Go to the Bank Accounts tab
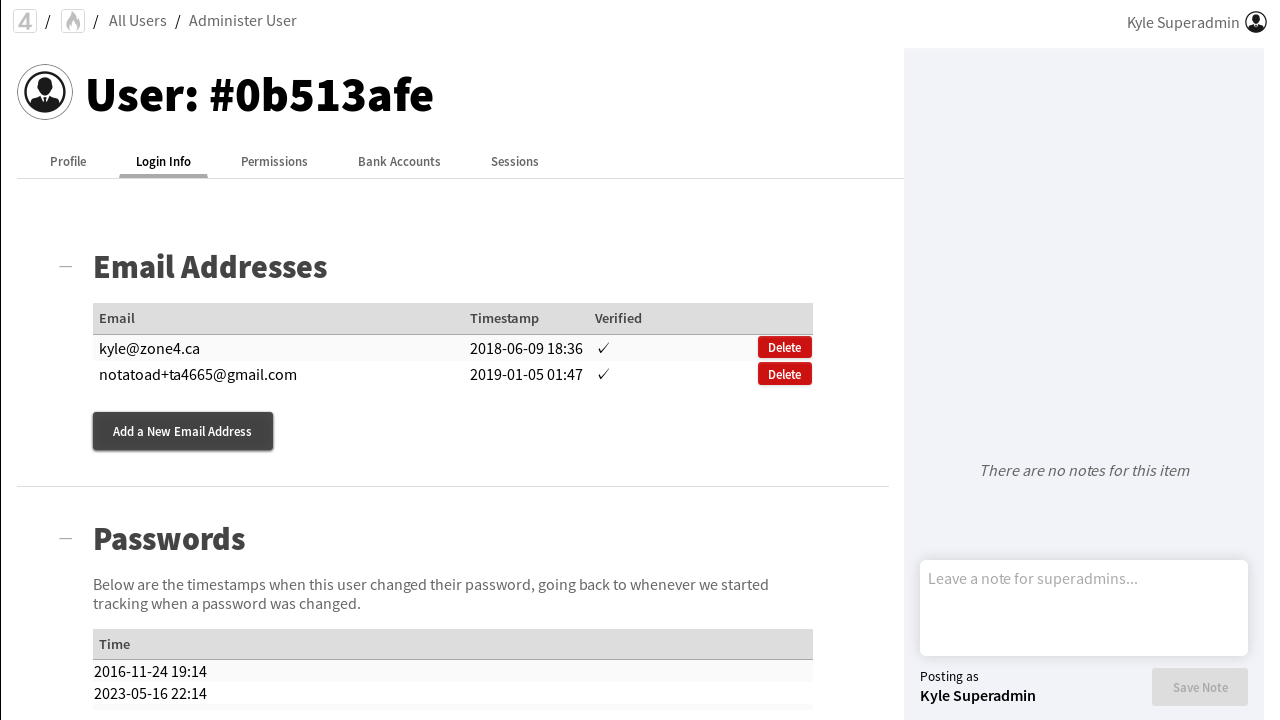 399,162
